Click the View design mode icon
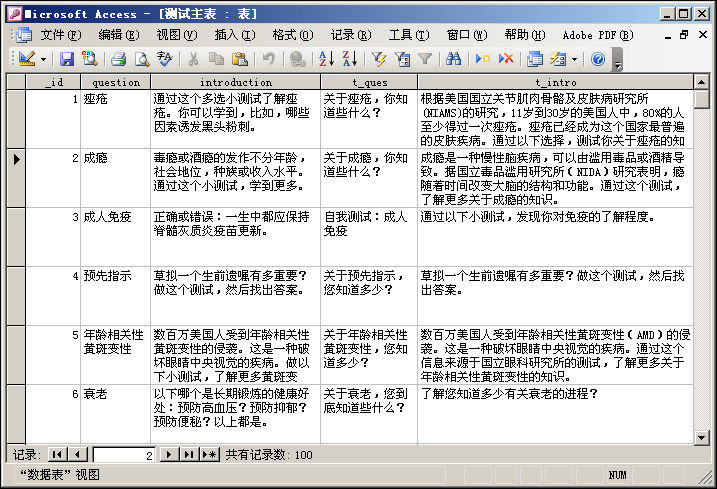 point(27,59)
